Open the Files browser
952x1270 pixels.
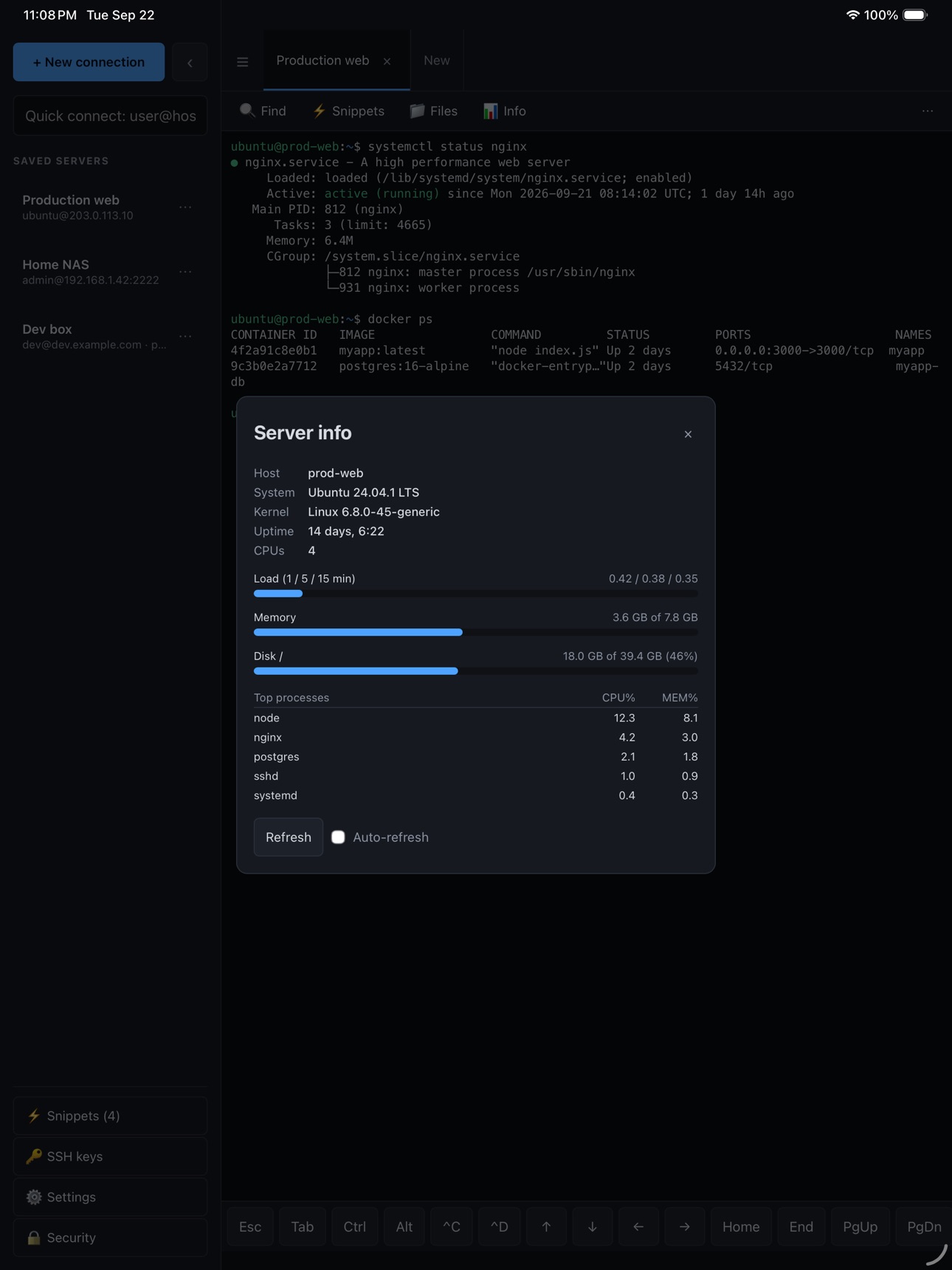[434, 111]
